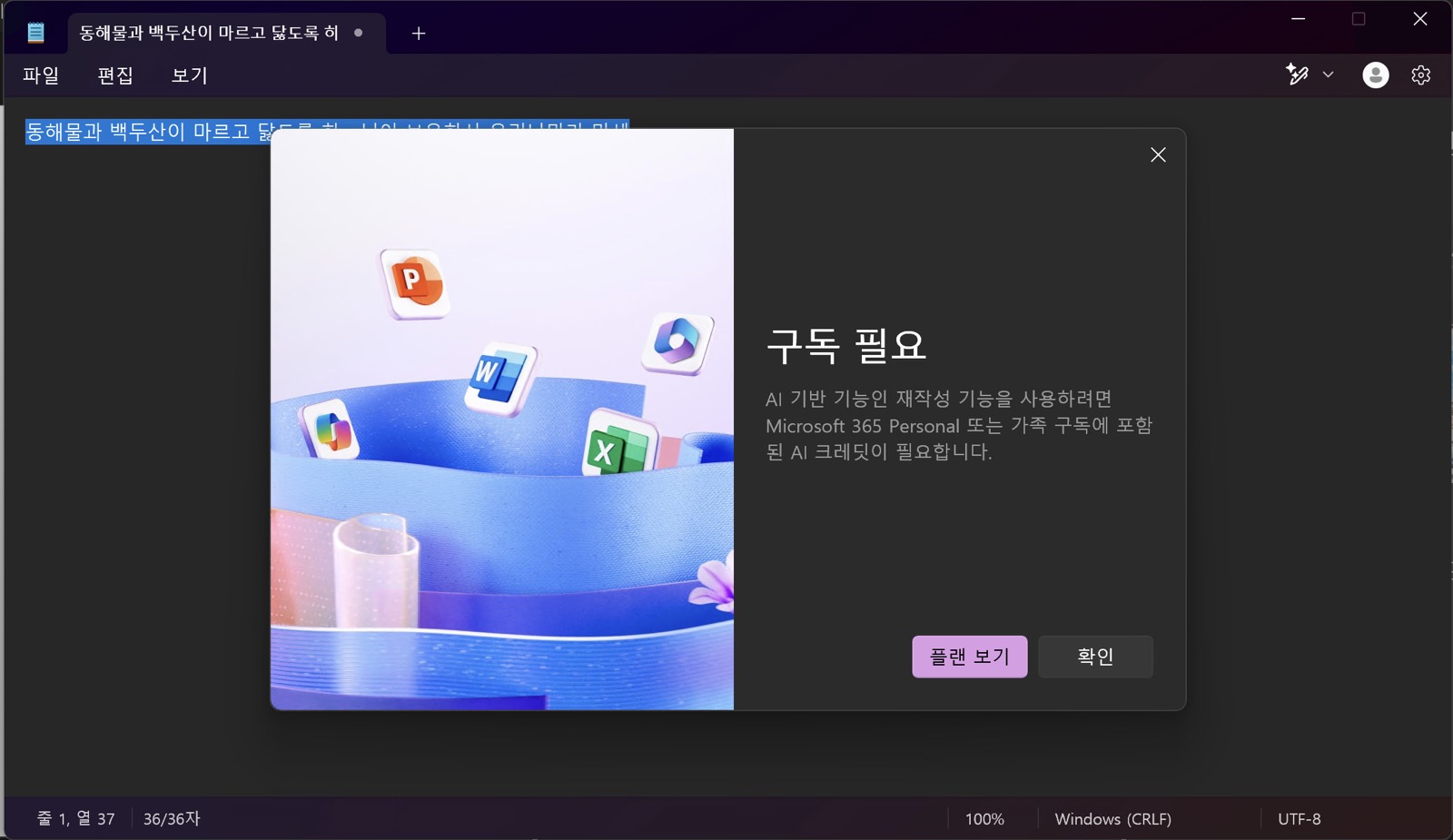1453x840 pixels.
Task: Click the Excel icon in dialog artwork
Action: click(618, 444)
